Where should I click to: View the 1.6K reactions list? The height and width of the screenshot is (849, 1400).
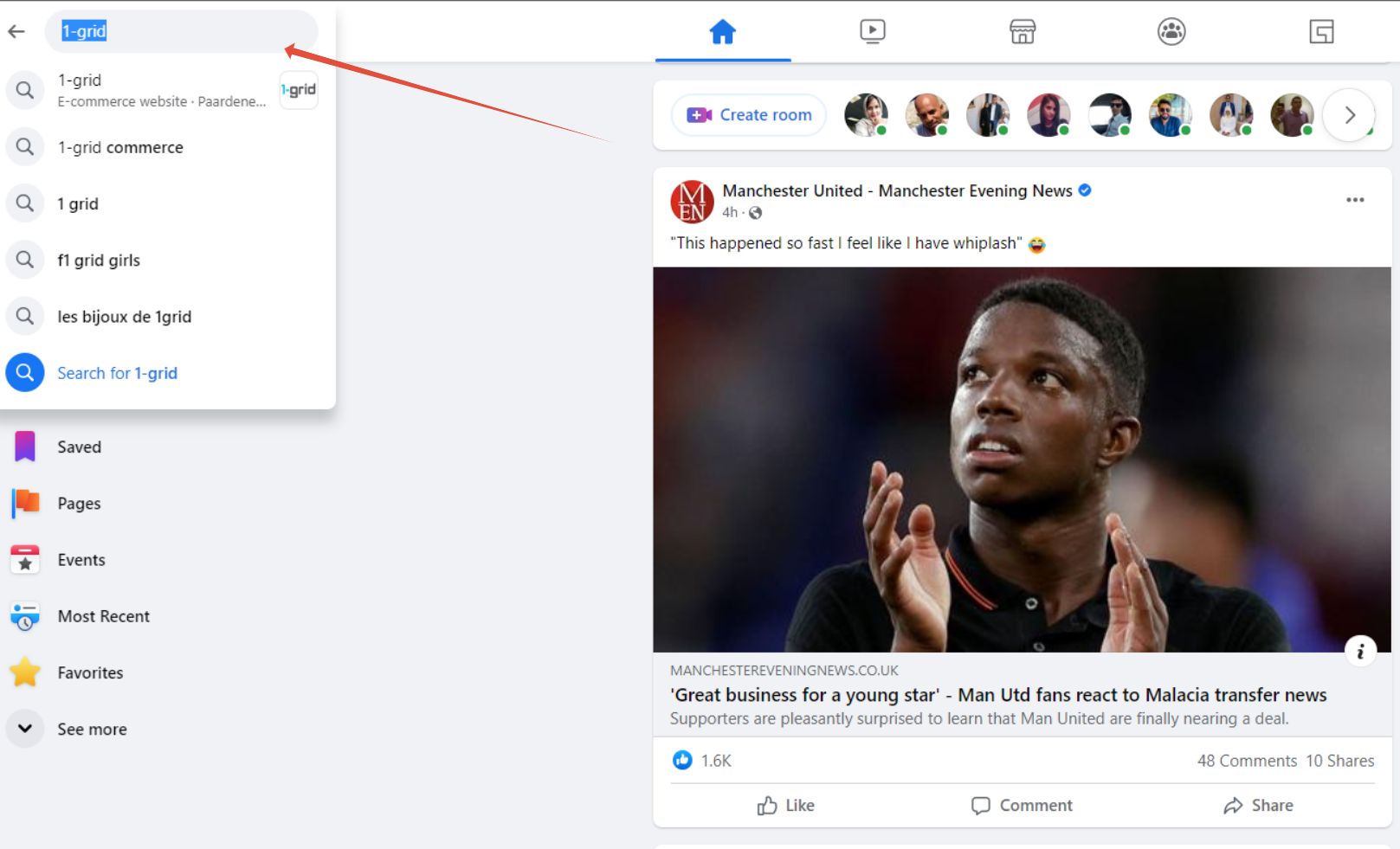[716, 761]
